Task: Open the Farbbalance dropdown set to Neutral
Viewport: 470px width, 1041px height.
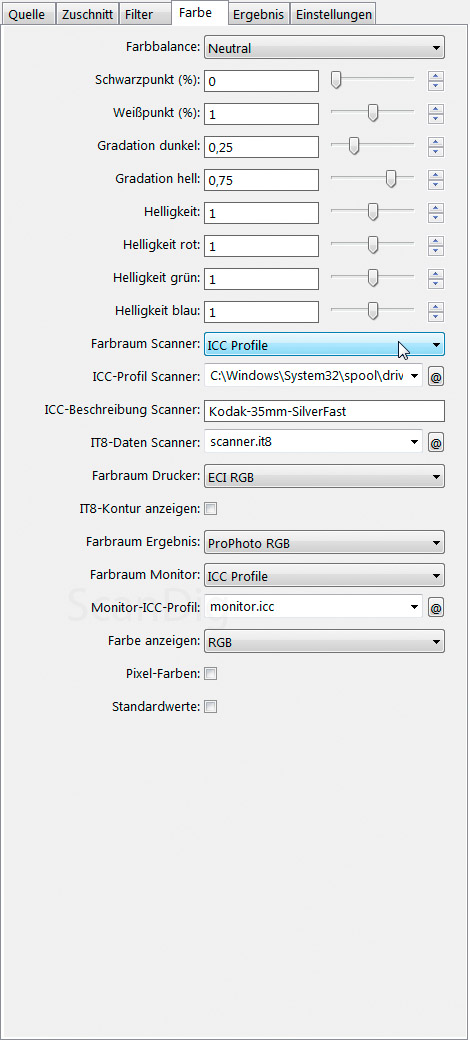Action: point(324,48)
